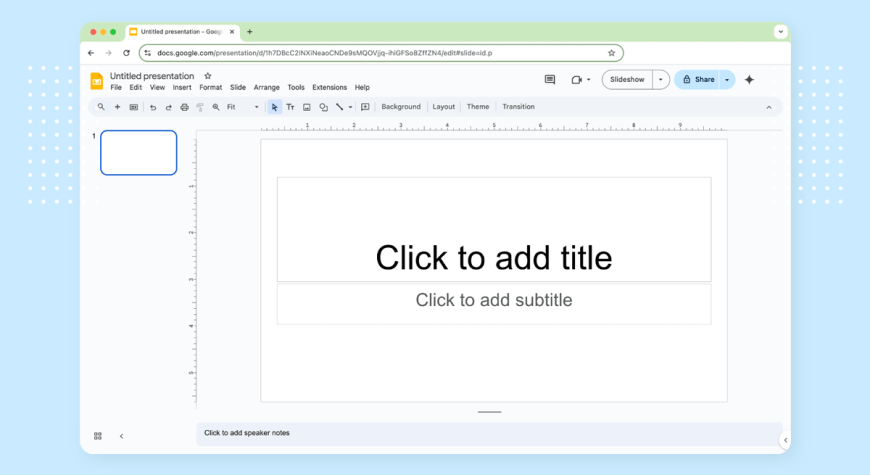The image size is (870, 475).
Task: Open the camera meeting dropdown arrow
Action: (x=589, y=80)
